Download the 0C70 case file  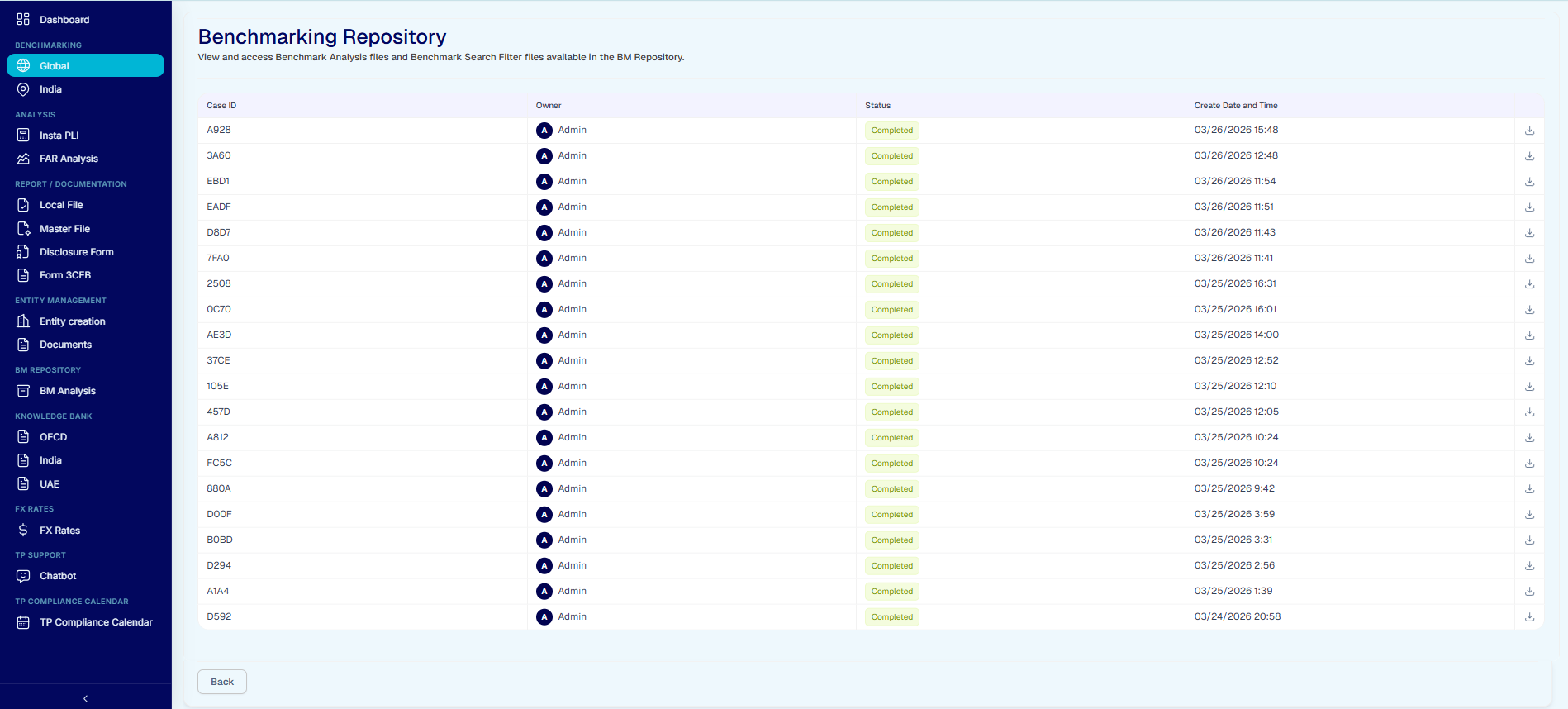click(1529, 310)
